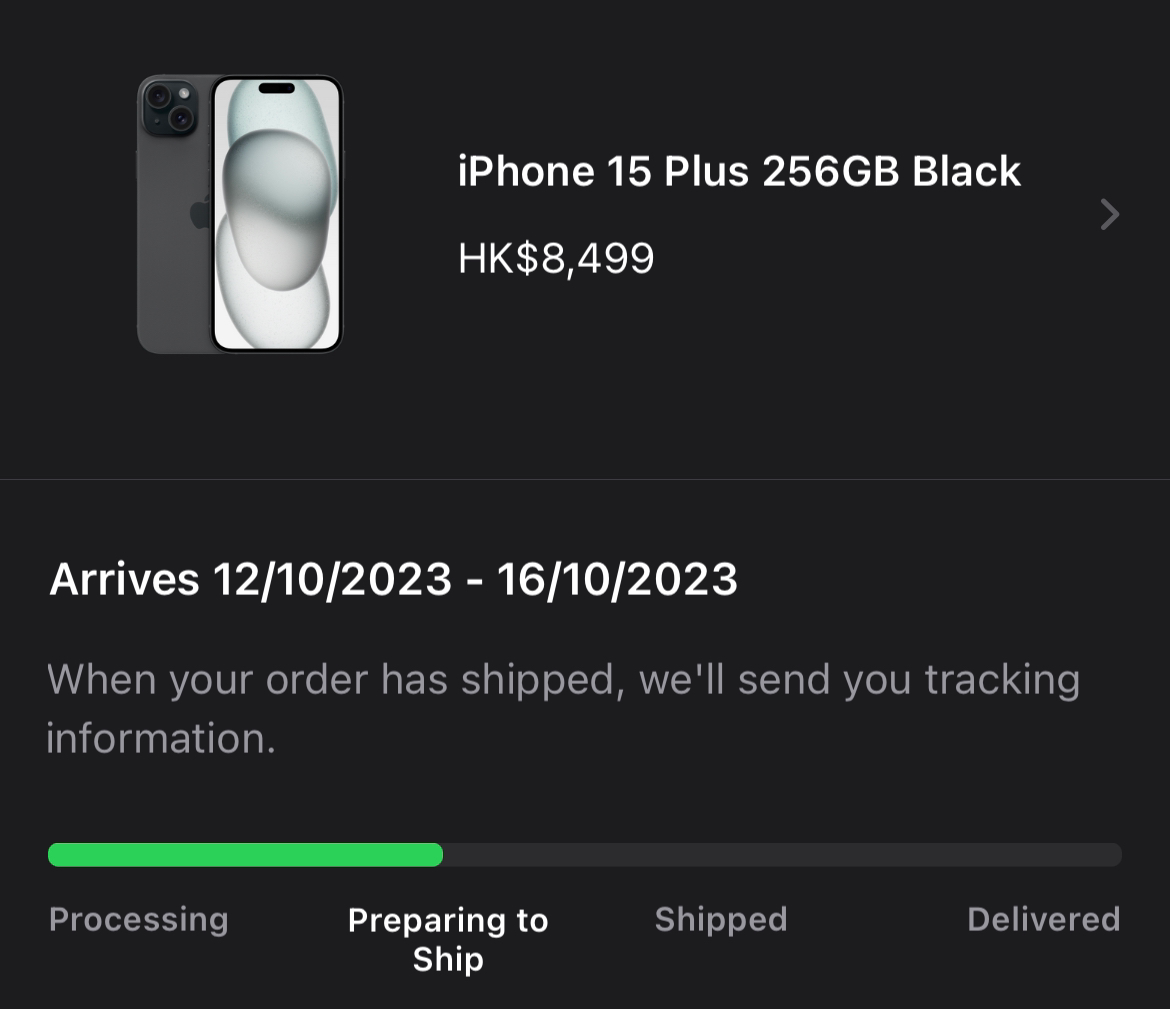Select the Shipped status label
The width and height of the screenshot is (1170, 1009).
point(721,919)
